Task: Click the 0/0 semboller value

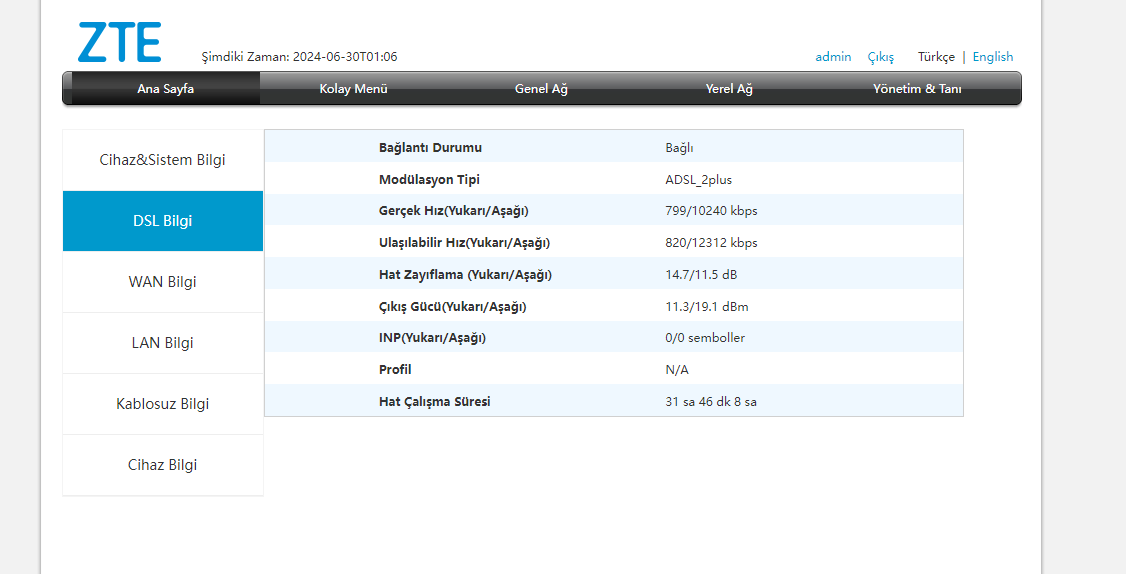Action: click(704, 338)
